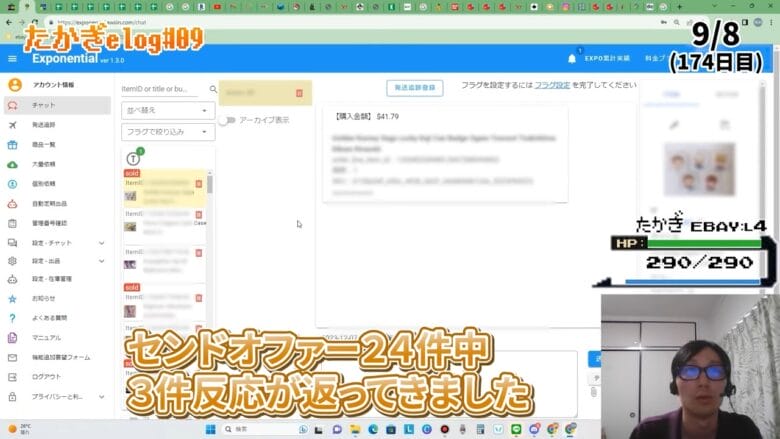
Task: Select the first chat item thumbnail
Action: (130, 196)
